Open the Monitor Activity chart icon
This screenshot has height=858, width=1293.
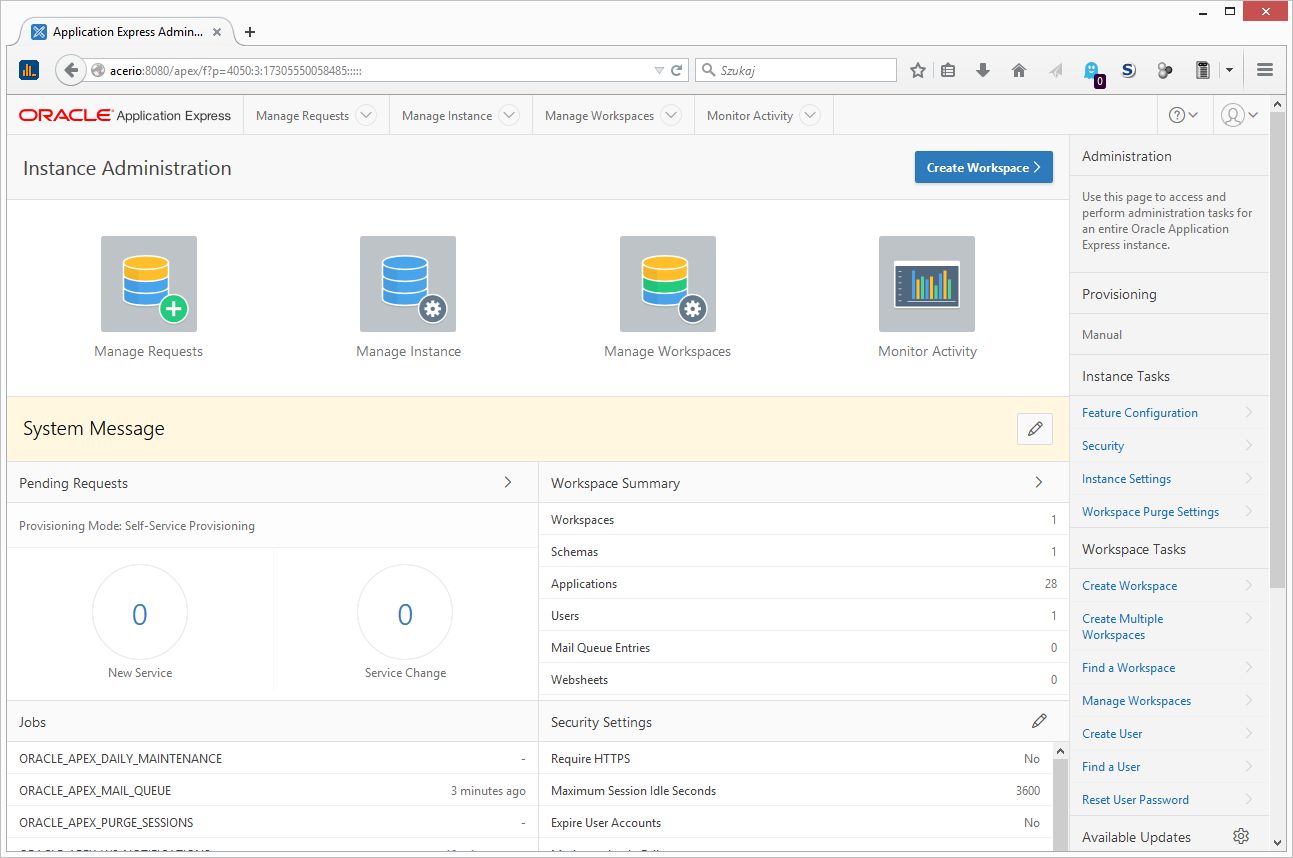(927, 284)
